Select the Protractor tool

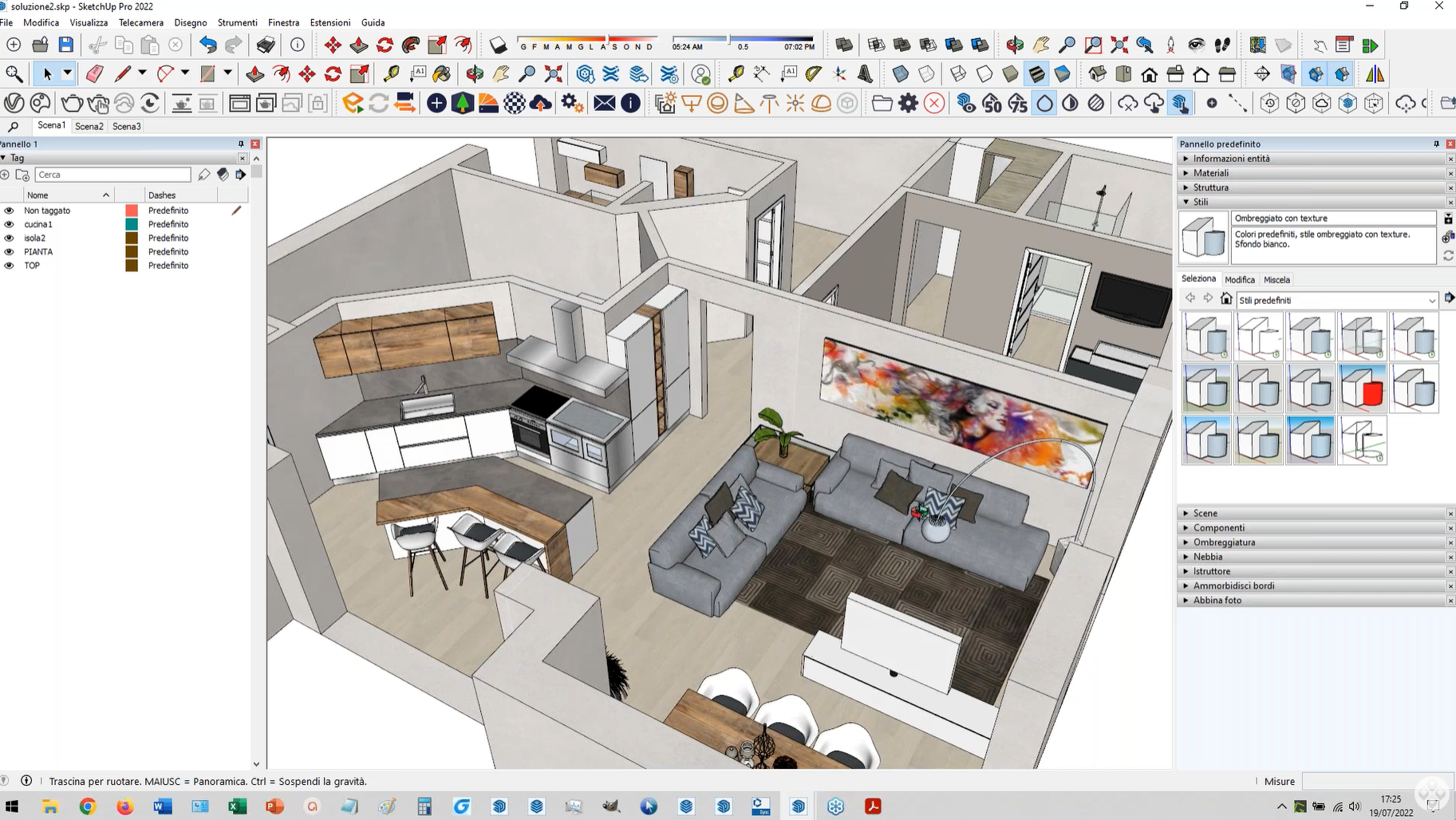(813, 74)
